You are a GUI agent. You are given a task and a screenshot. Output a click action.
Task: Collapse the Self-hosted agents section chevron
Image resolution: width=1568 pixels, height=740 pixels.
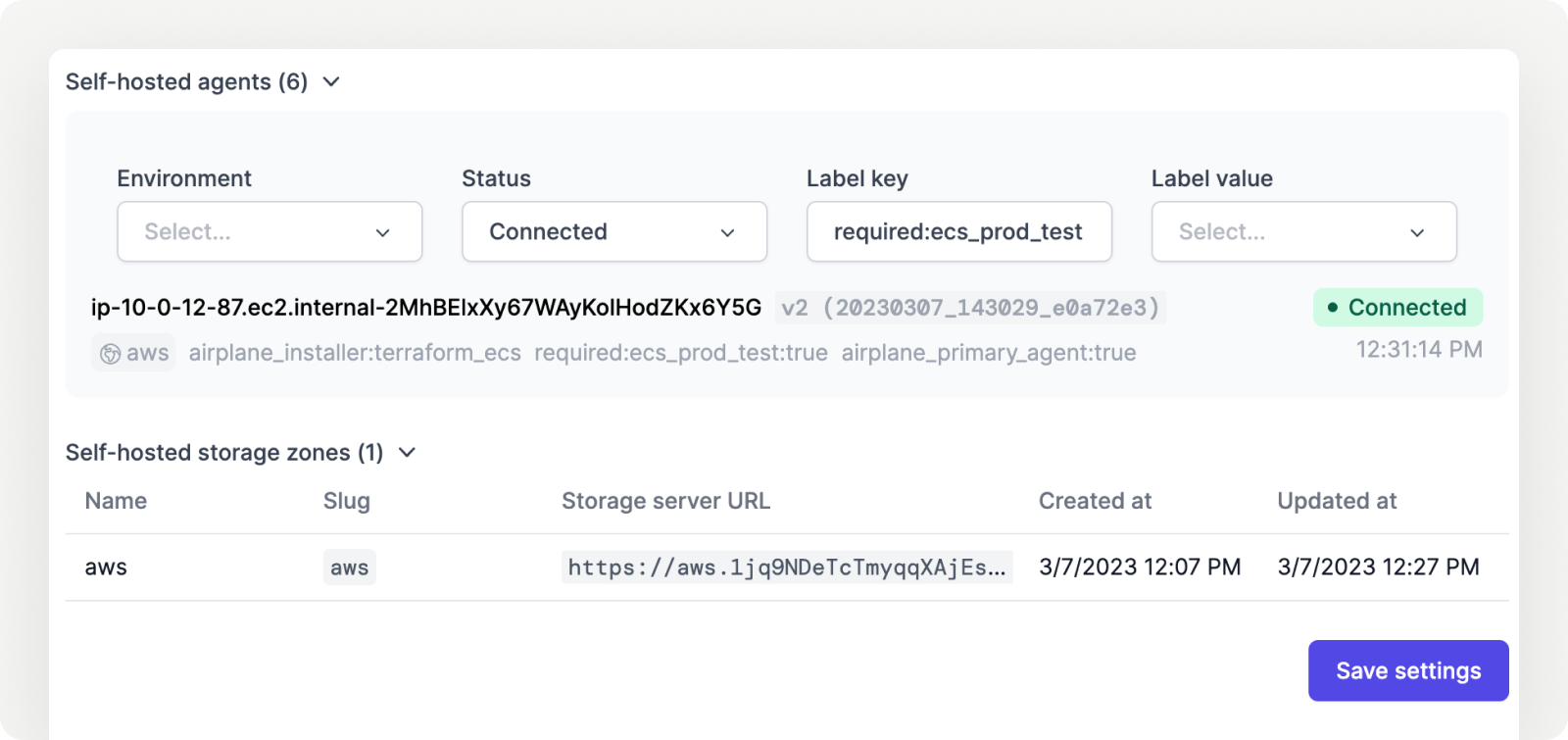pos(331,82)
